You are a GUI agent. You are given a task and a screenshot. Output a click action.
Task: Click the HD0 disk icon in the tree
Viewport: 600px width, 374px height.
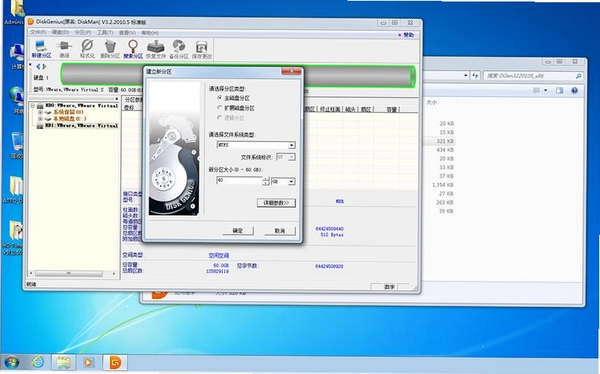pyautogui.click(x=40, y=106)
